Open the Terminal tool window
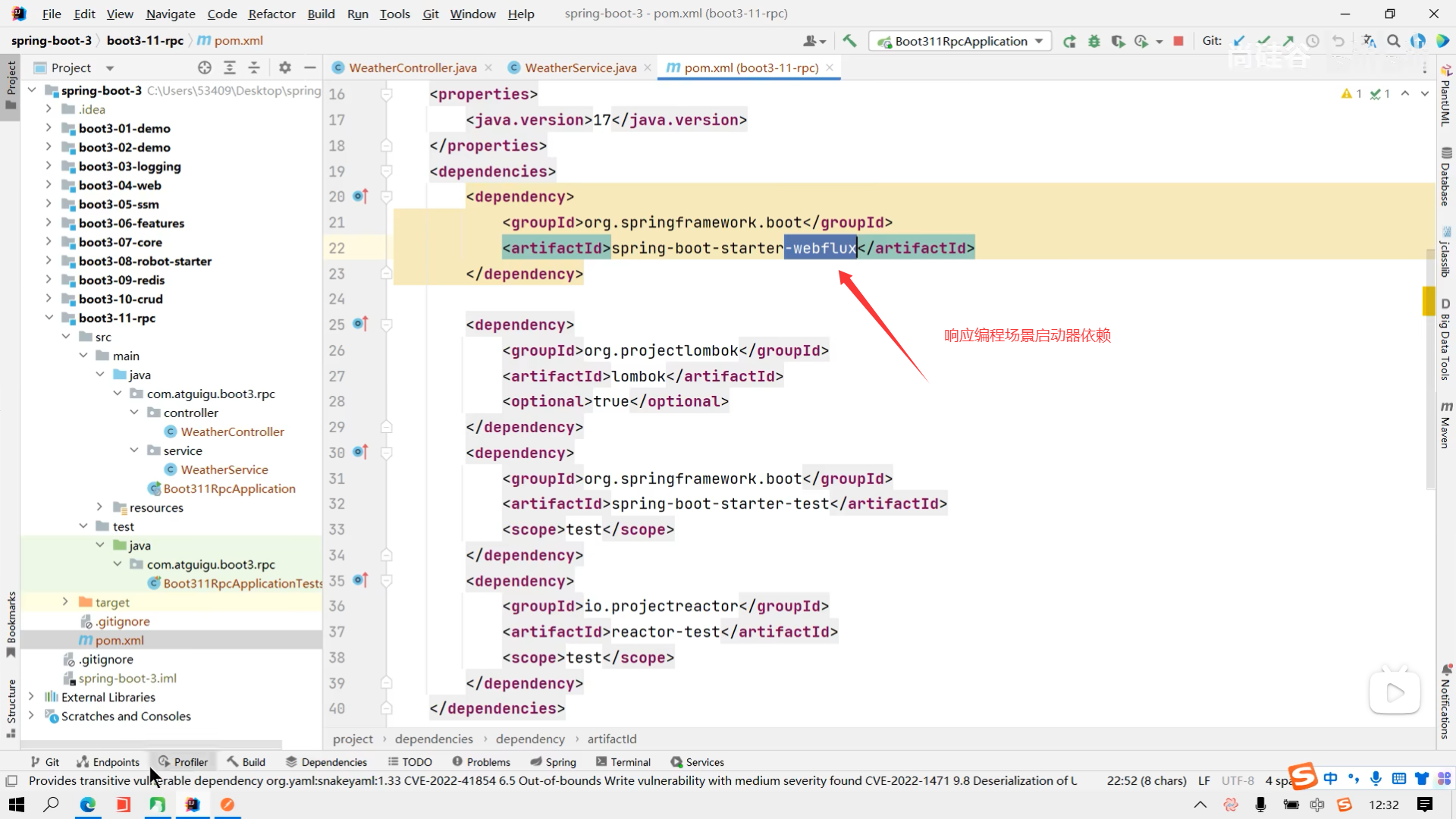This screenshot has height=819, width=1456. 623,762
